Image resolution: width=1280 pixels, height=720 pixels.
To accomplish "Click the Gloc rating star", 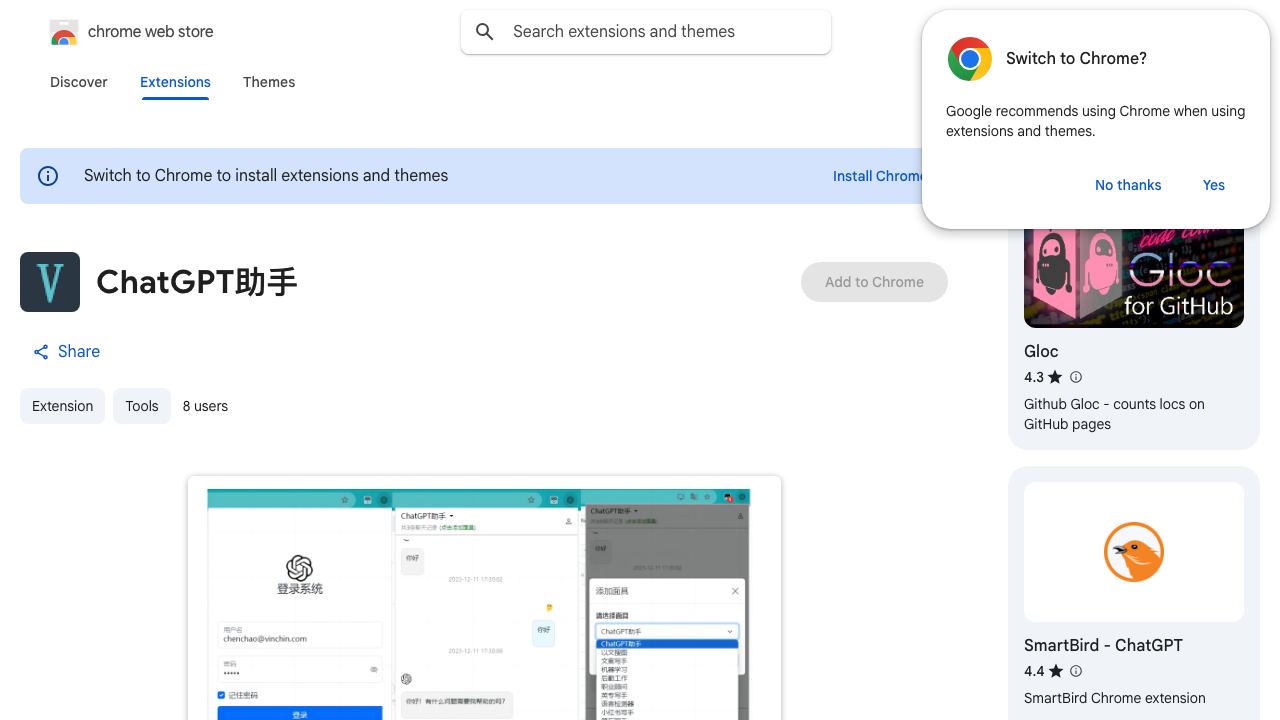I will point(1055,377).
